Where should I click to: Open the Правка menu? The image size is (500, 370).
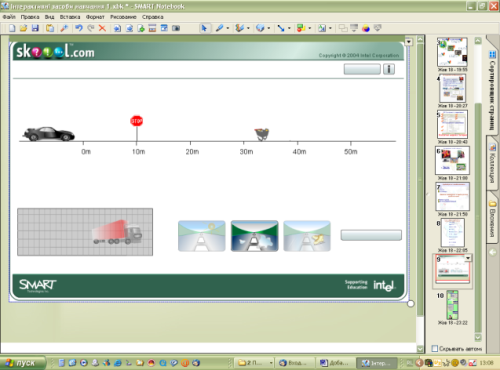pos(30,17)
